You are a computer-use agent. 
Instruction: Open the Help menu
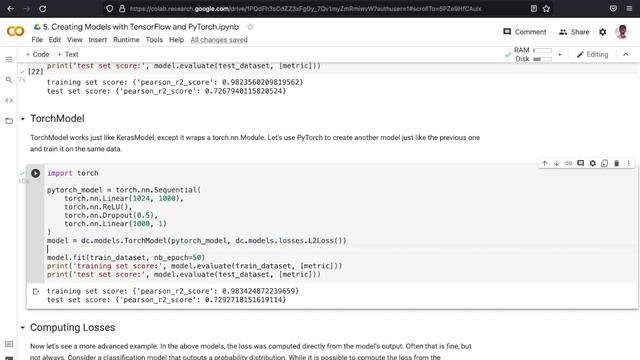176,40
